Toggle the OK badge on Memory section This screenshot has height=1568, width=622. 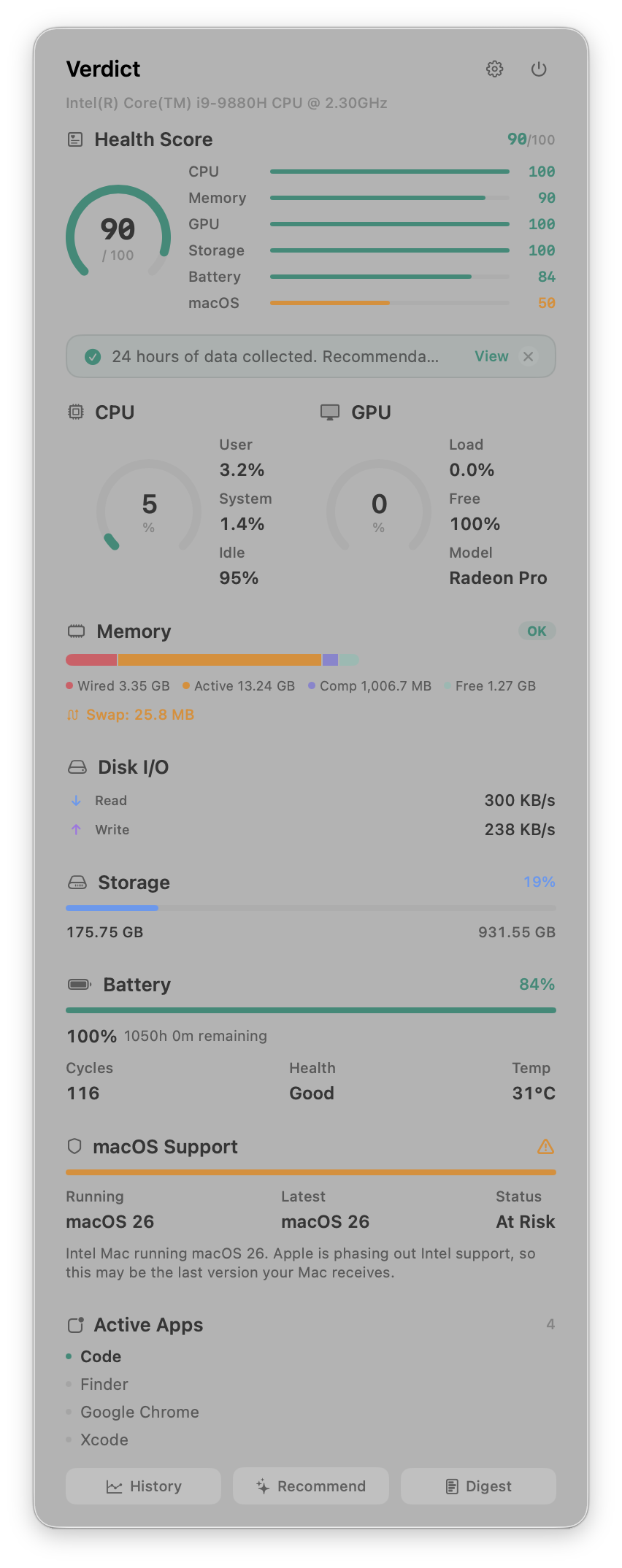point(537,631)
